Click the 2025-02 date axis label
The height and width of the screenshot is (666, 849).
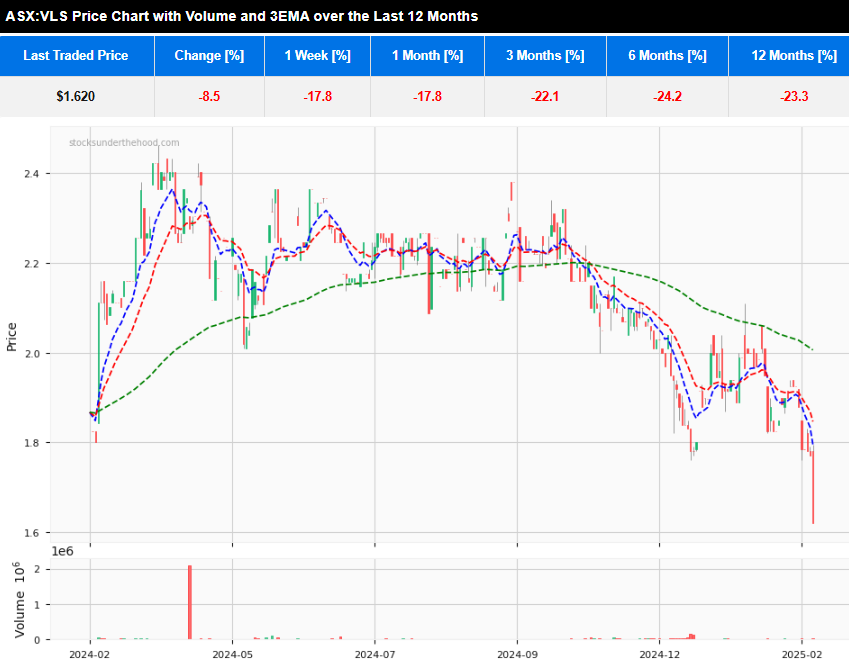tap(802, 655)
